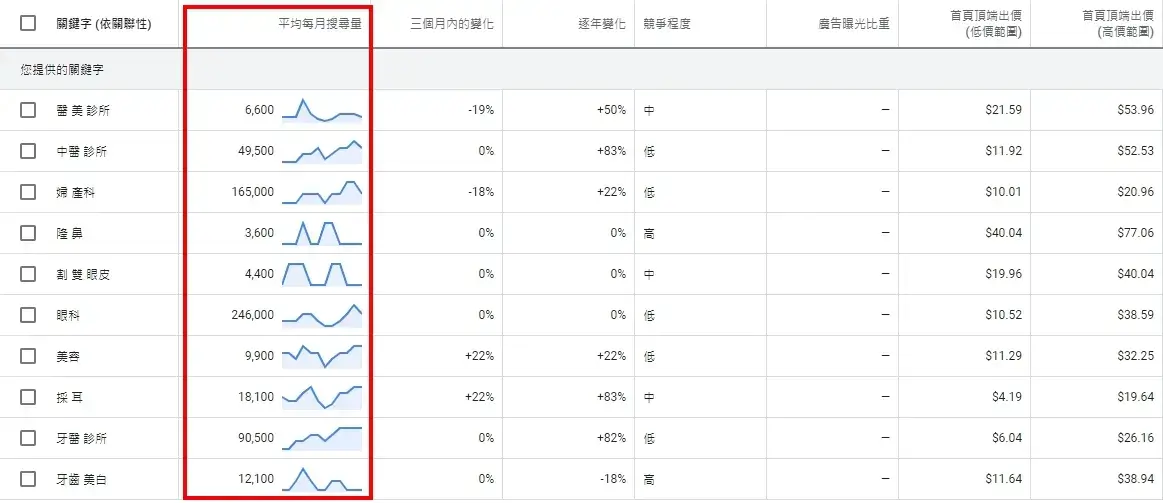Click the 您提供的關鍵字 section row
This screenshot has width=1163, height=503.
point(63,70)
